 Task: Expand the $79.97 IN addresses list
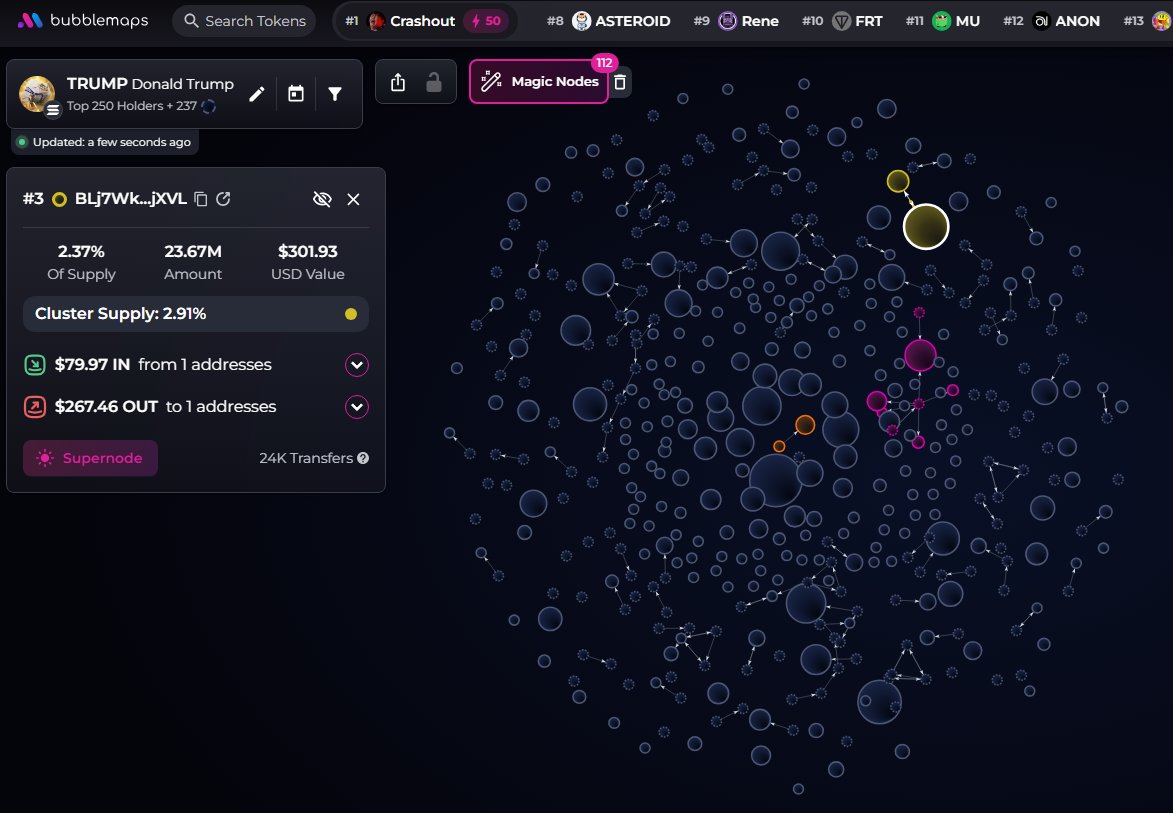pyautogui.click(x=357, y=365)
